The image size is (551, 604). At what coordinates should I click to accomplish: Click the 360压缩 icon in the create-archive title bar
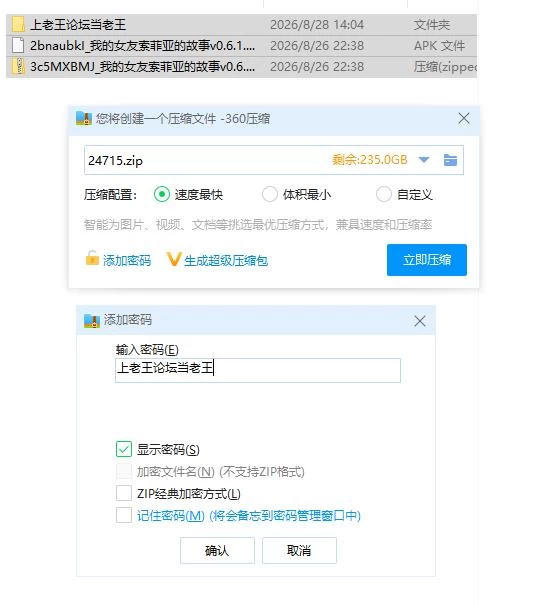click(x=84, y=119)
